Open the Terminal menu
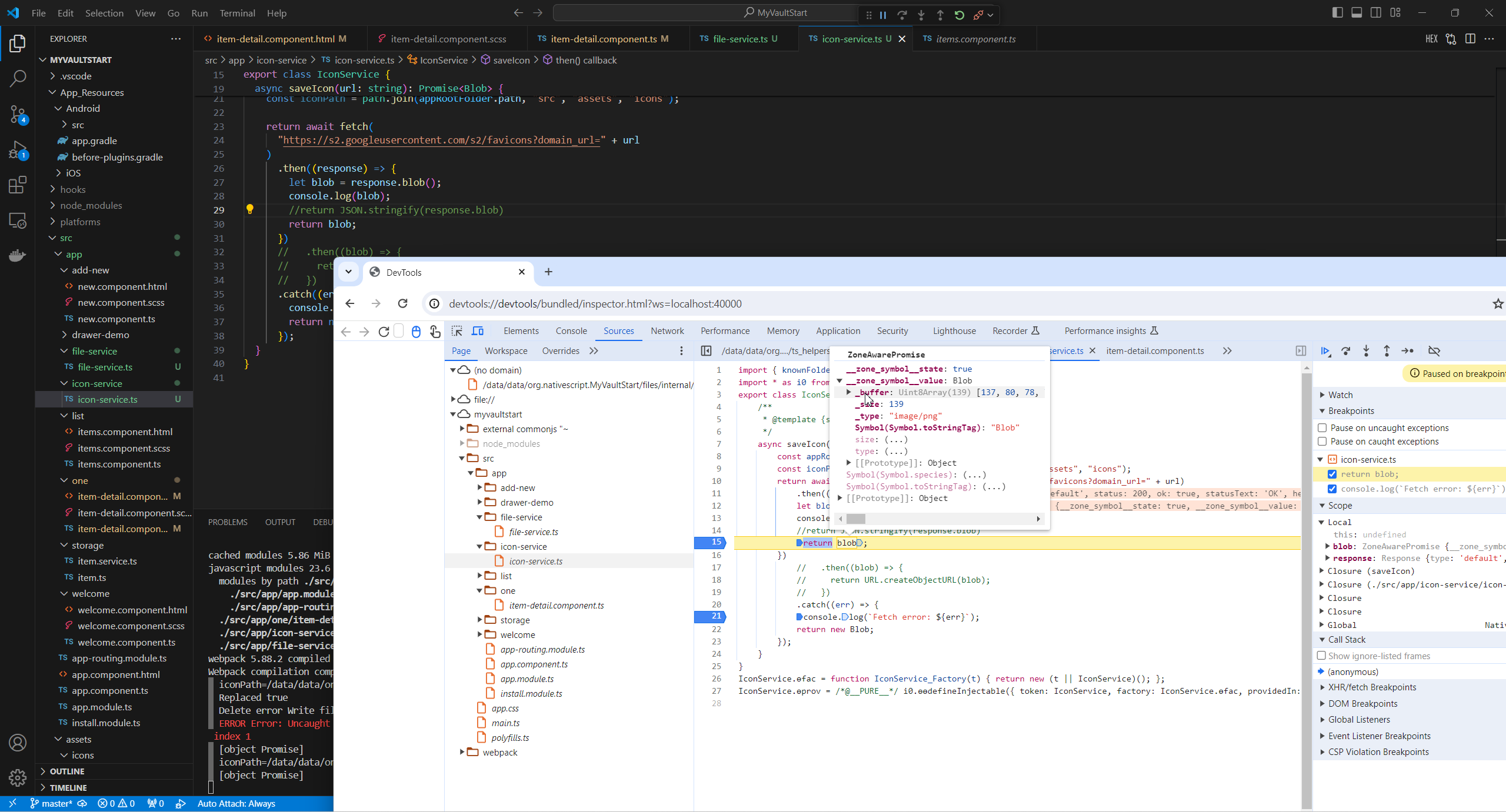1506x812 pixels. click(237, 13)
